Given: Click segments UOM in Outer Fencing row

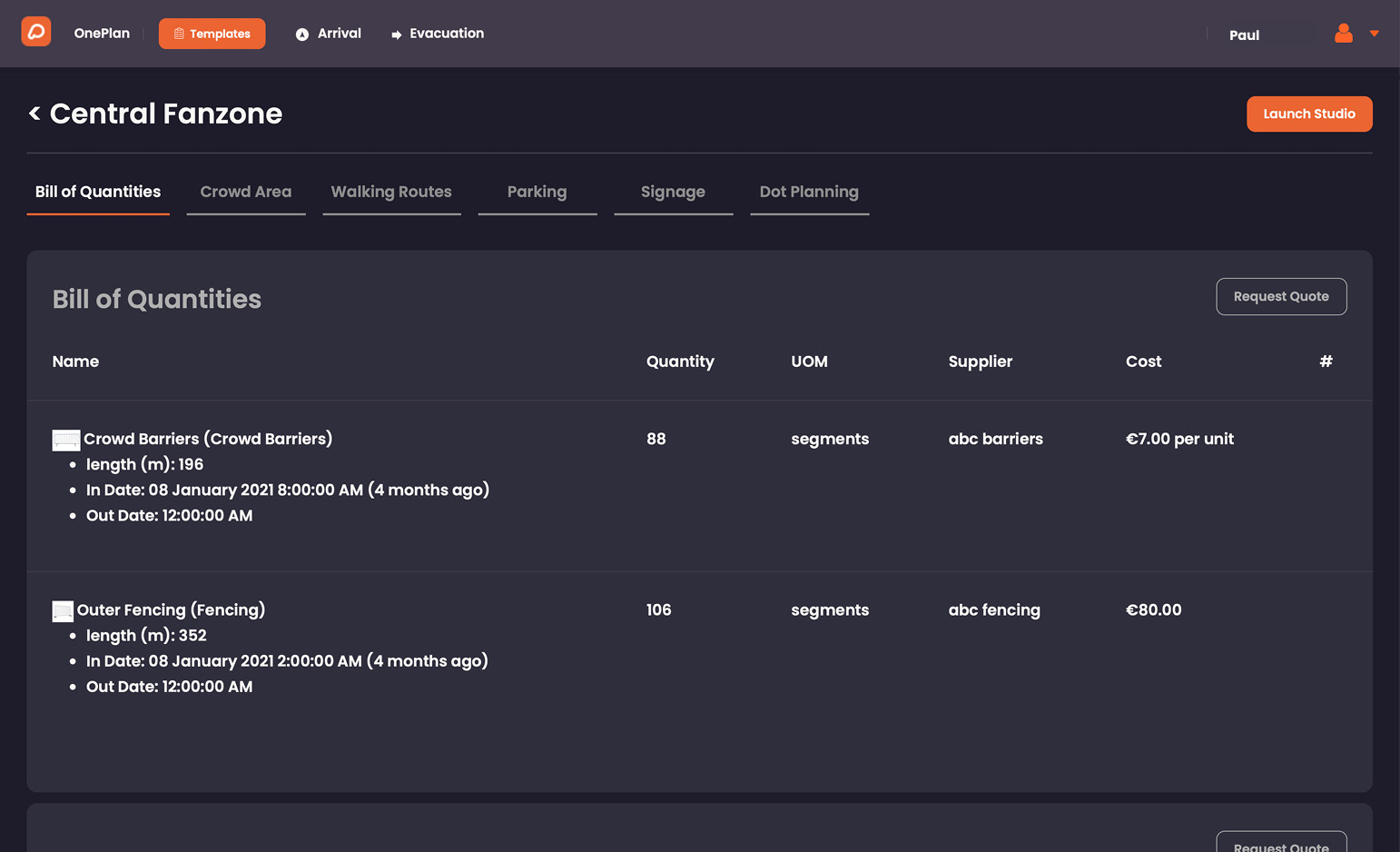Looking at the screenshot, I should pyautogui.click(x=830, y=610).
